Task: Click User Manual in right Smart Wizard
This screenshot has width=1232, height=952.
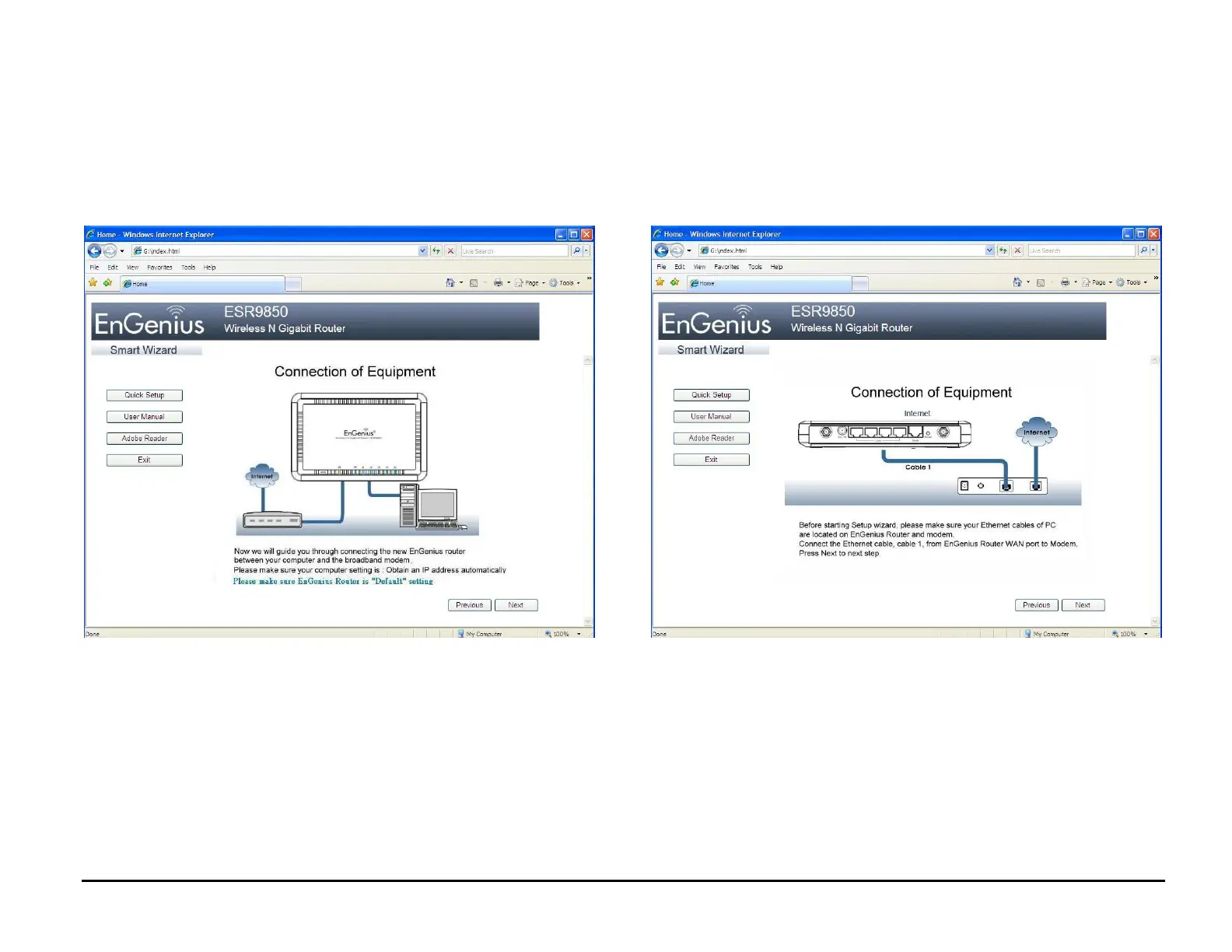Action: (x=712, y=417)
